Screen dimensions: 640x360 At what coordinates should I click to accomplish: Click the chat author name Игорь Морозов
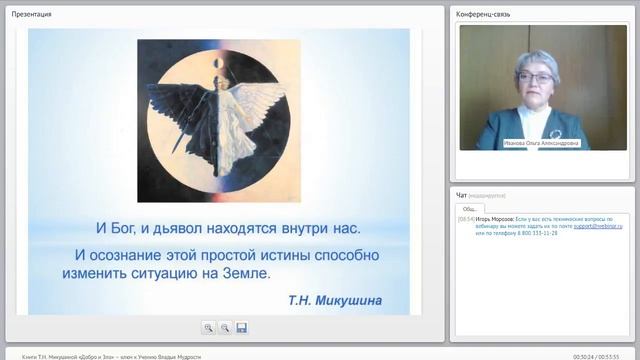[495, 219]
